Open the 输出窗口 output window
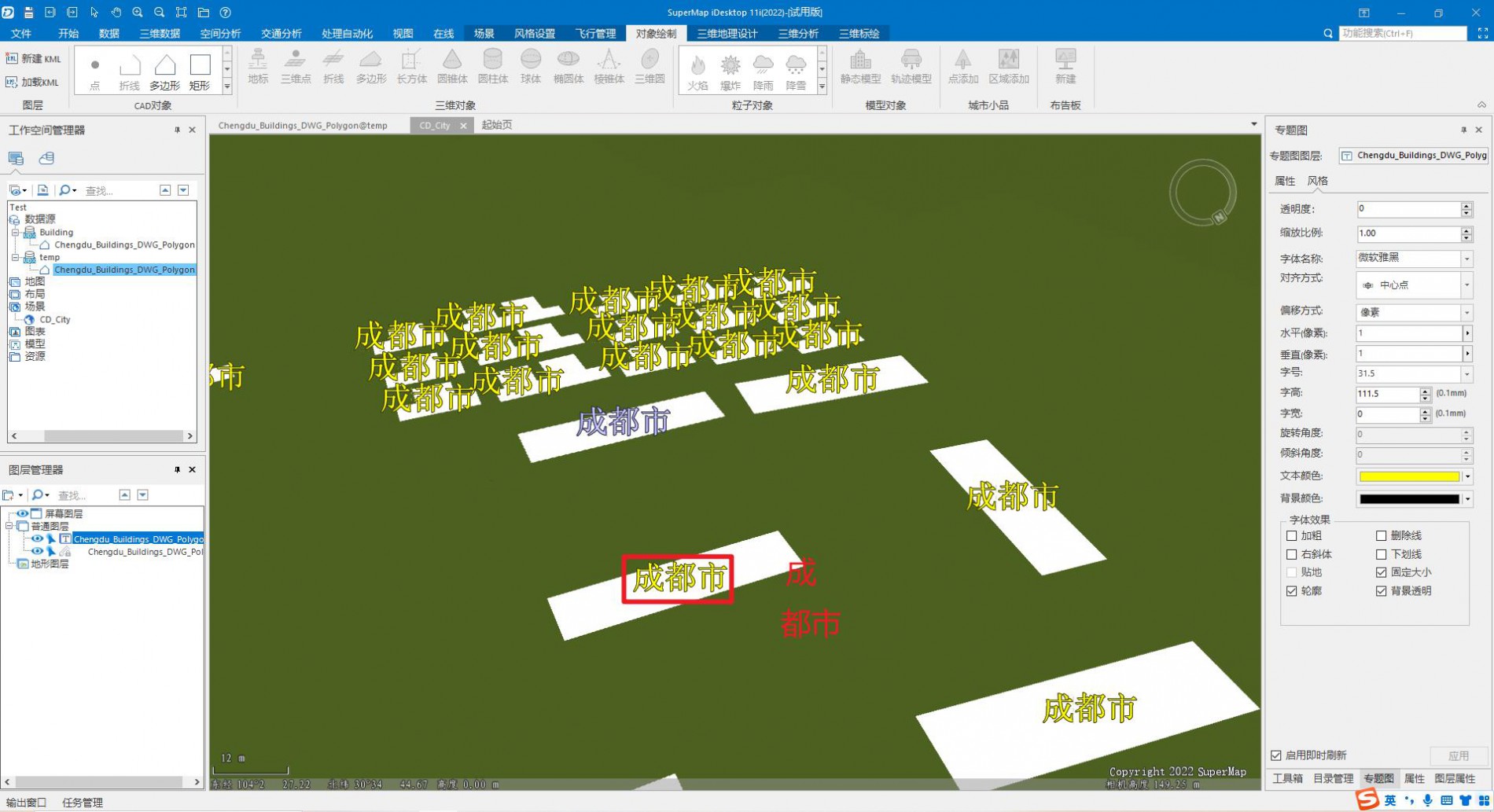Screen dimensions: 1494x812 pos(26,803)
